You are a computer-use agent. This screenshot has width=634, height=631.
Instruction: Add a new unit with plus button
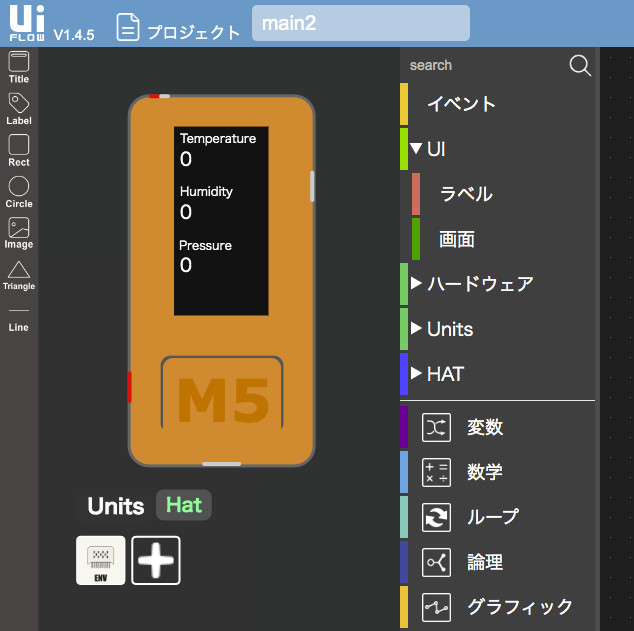point(156,560)
